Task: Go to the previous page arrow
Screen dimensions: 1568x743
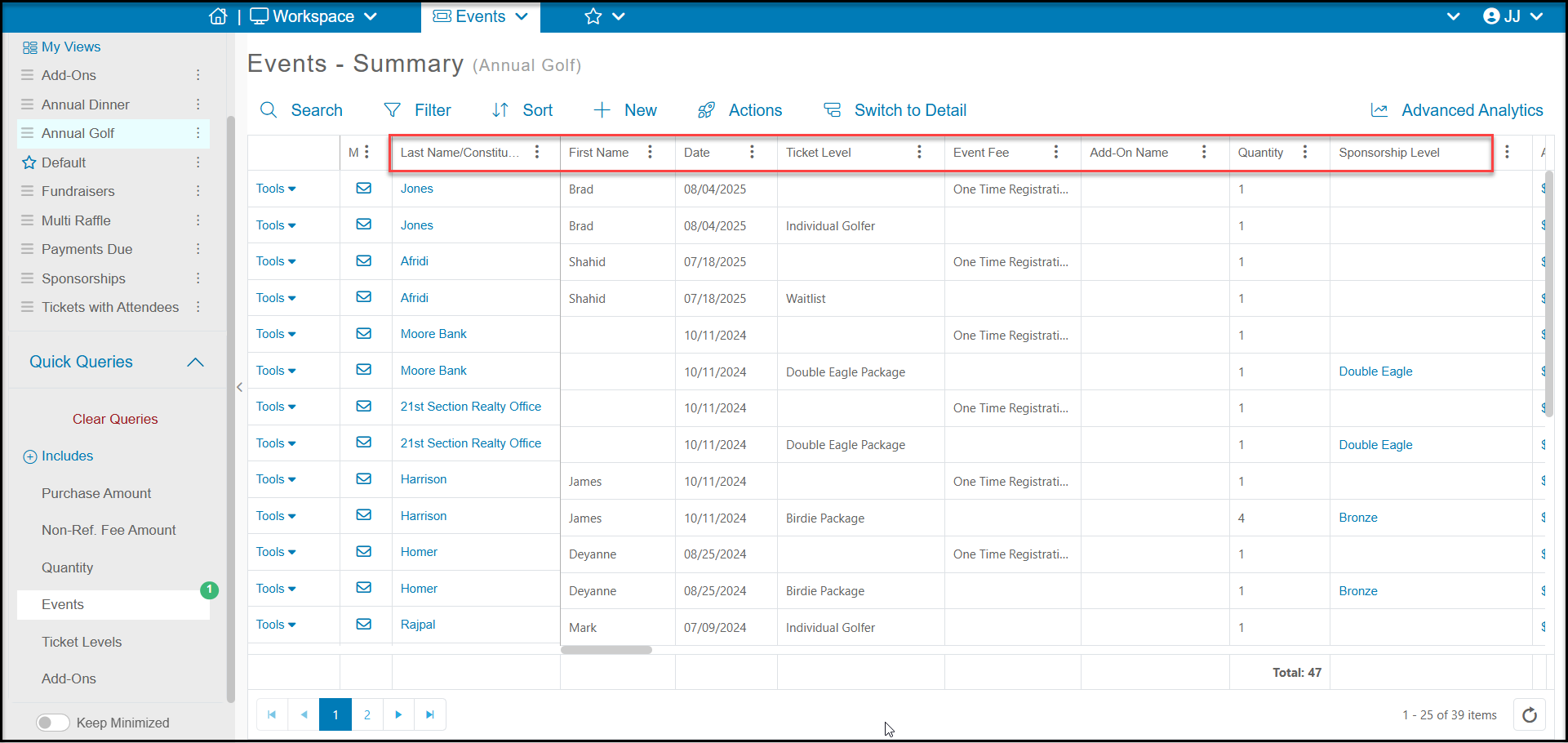Action: 304,714
